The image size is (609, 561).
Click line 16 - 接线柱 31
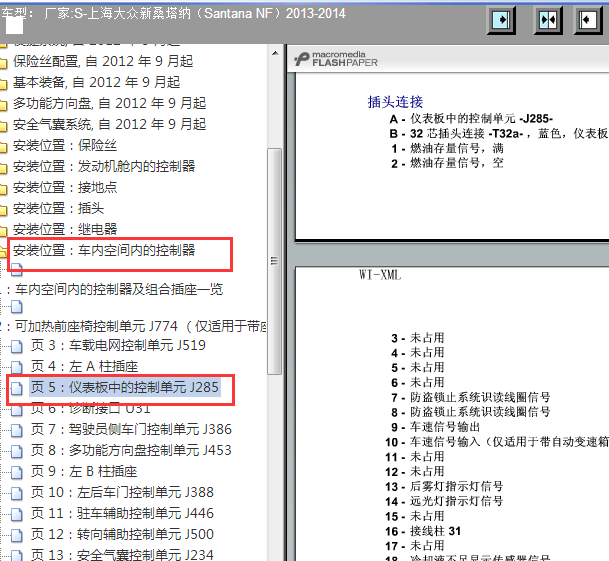423,531
